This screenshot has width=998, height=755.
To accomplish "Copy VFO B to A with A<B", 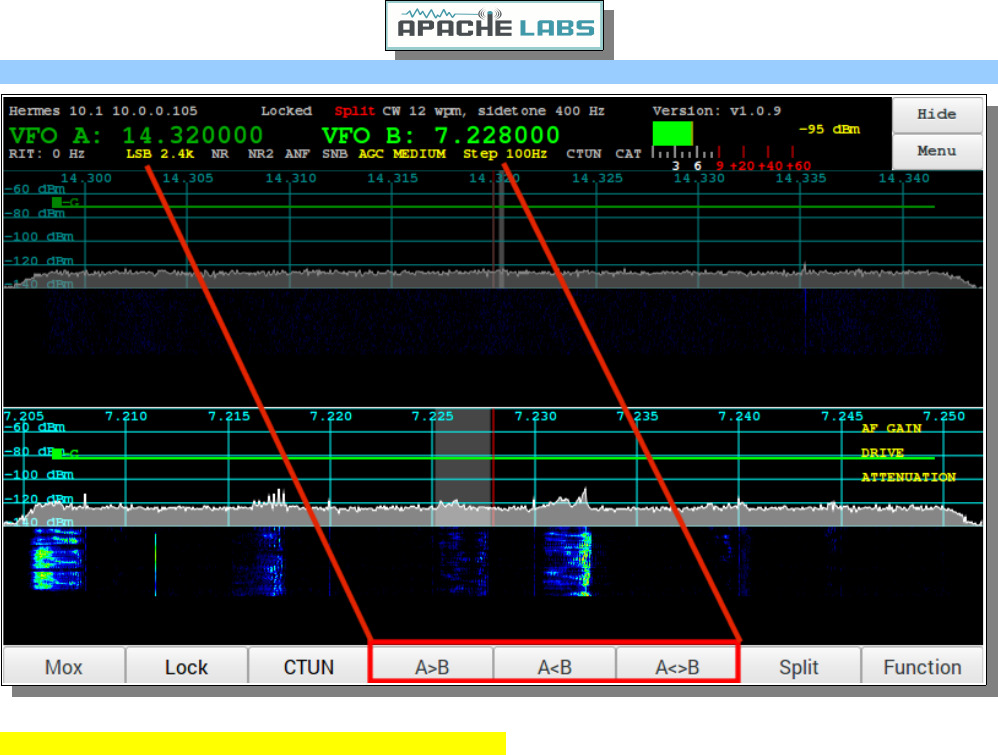I will pos(554,667).
